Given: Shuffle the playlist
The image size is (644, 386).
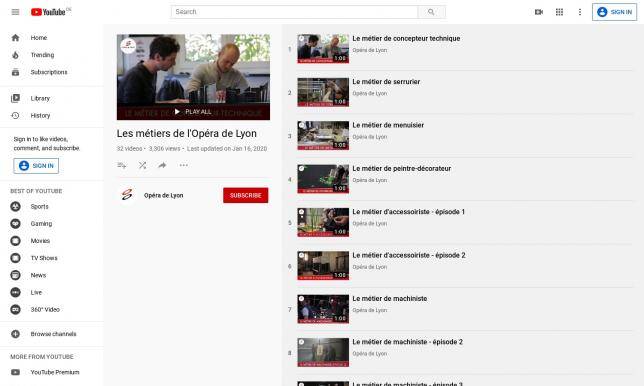Looking at the screenshot, I should (x=143, y=165).
